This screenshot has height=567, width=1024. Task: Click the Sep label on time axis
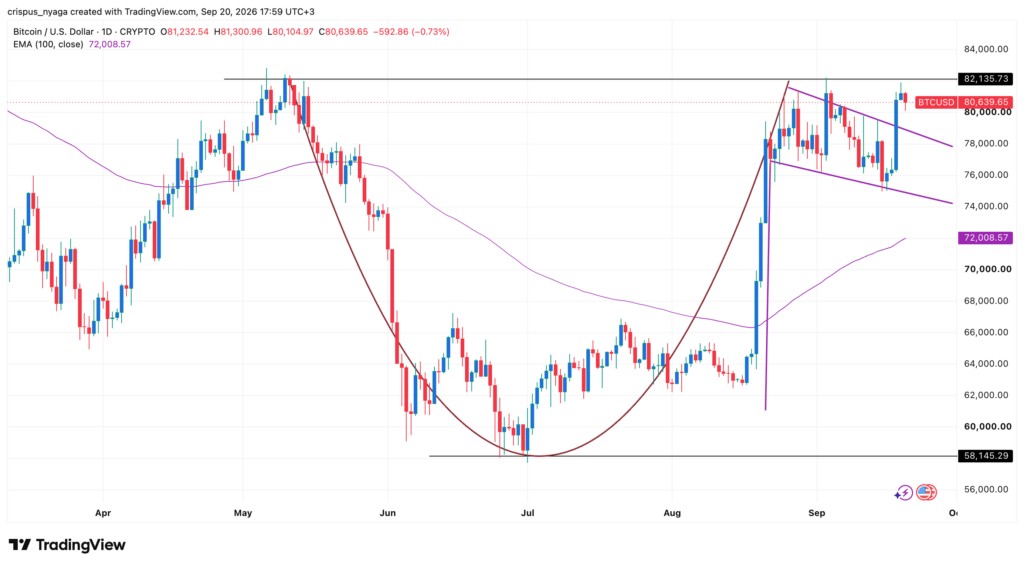pyautogui.click(x=816, y=513)
